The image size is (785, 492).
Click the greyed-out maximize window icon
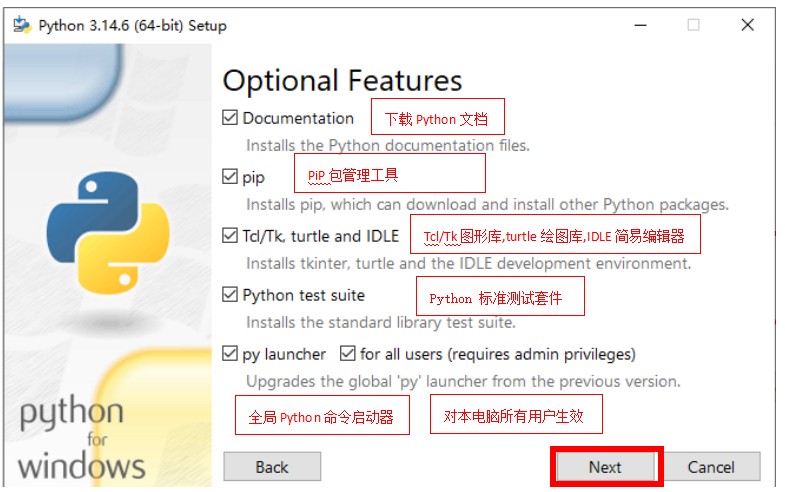pyautogui.click(x=693, y=25)
